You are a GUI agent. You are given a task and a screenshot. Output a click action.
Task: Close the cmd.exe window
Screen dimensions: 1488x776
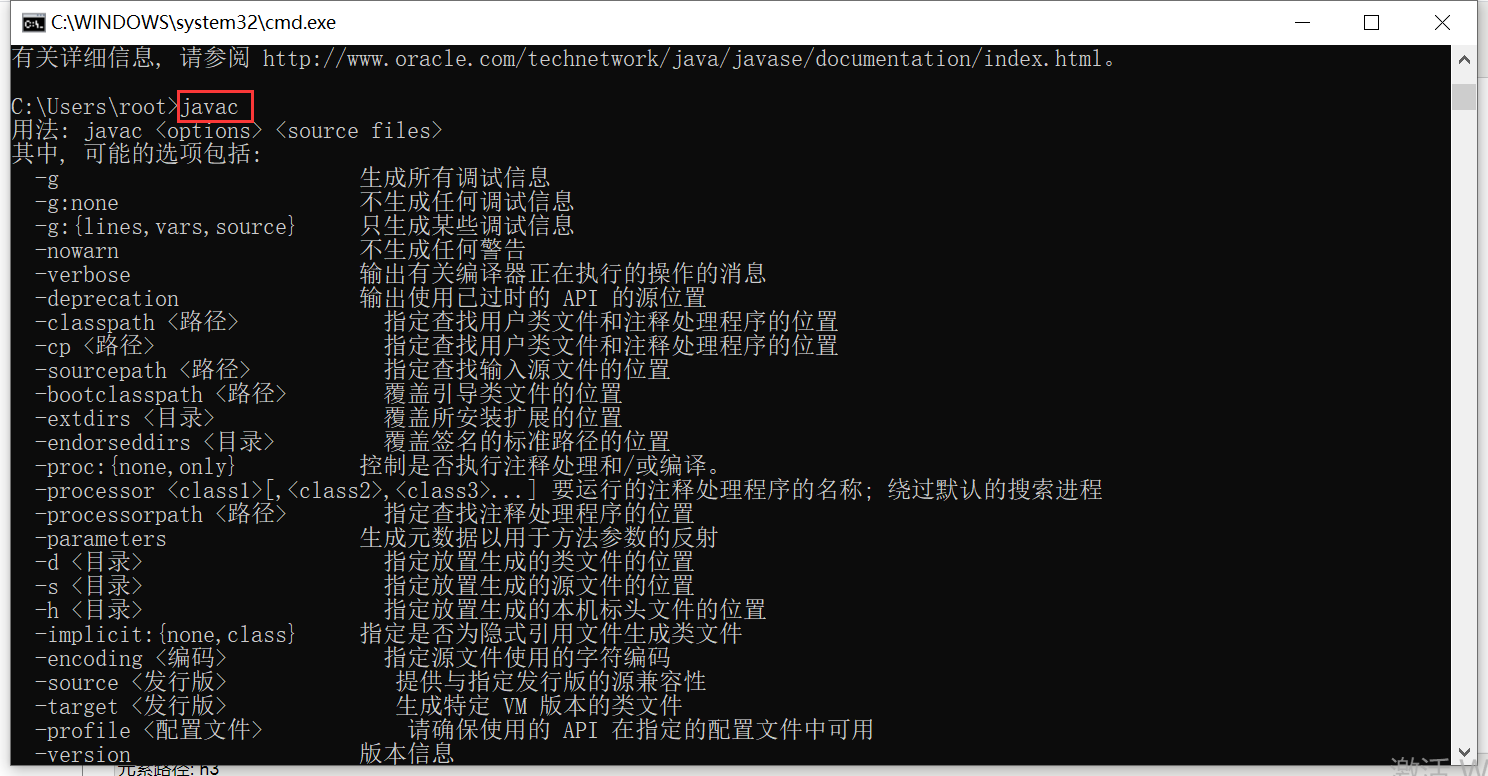coord(1442,22)
